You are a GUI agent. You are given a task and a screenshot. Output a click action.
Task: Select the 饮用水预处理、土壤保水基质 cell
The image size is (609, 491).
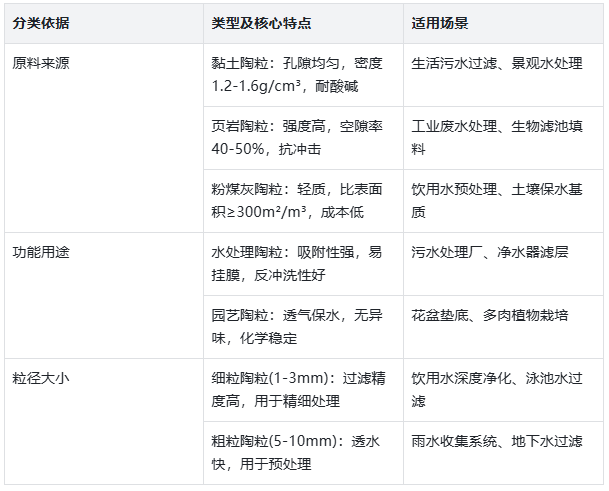[x=497, y=200]
